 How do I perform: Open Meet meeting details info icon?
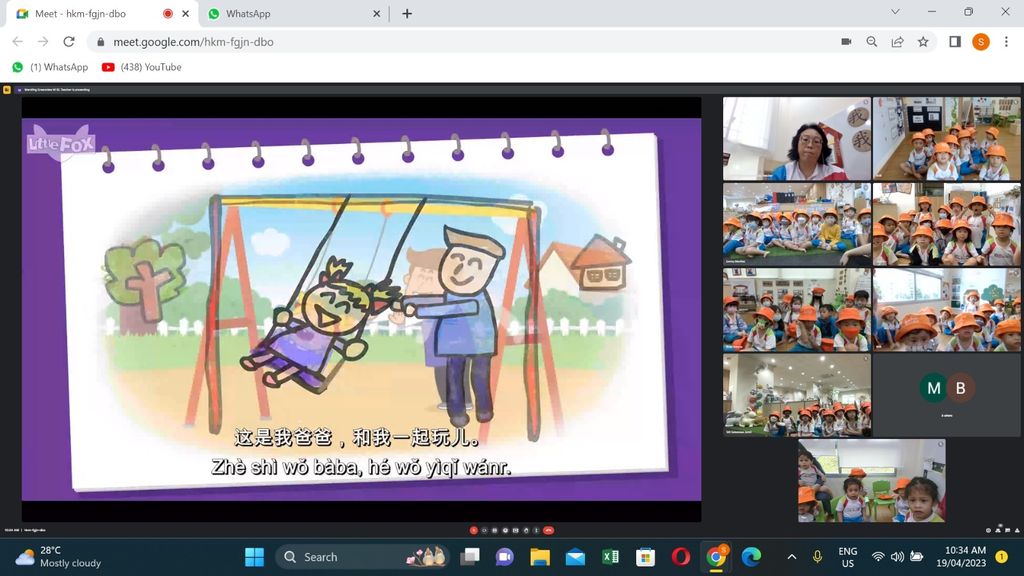(988, 530)
